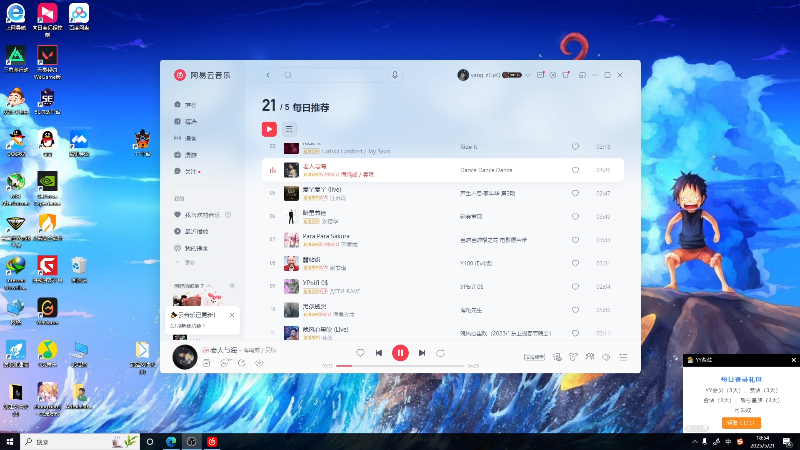Open Microsoft Edge from the taskbar
The height and width of the screenshot is (450, 800).
[x=171, y=441]
